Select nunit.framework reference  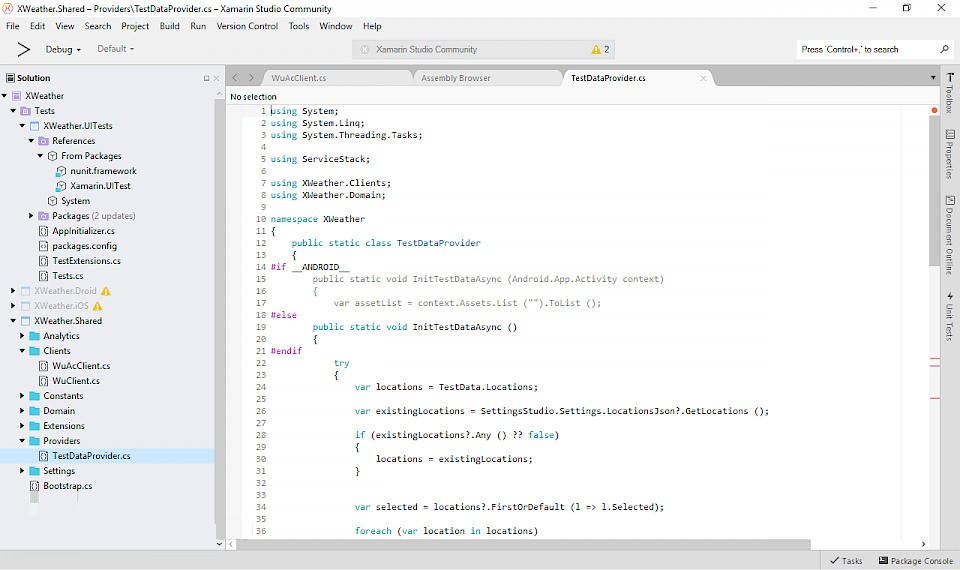[x=103, y=171]
